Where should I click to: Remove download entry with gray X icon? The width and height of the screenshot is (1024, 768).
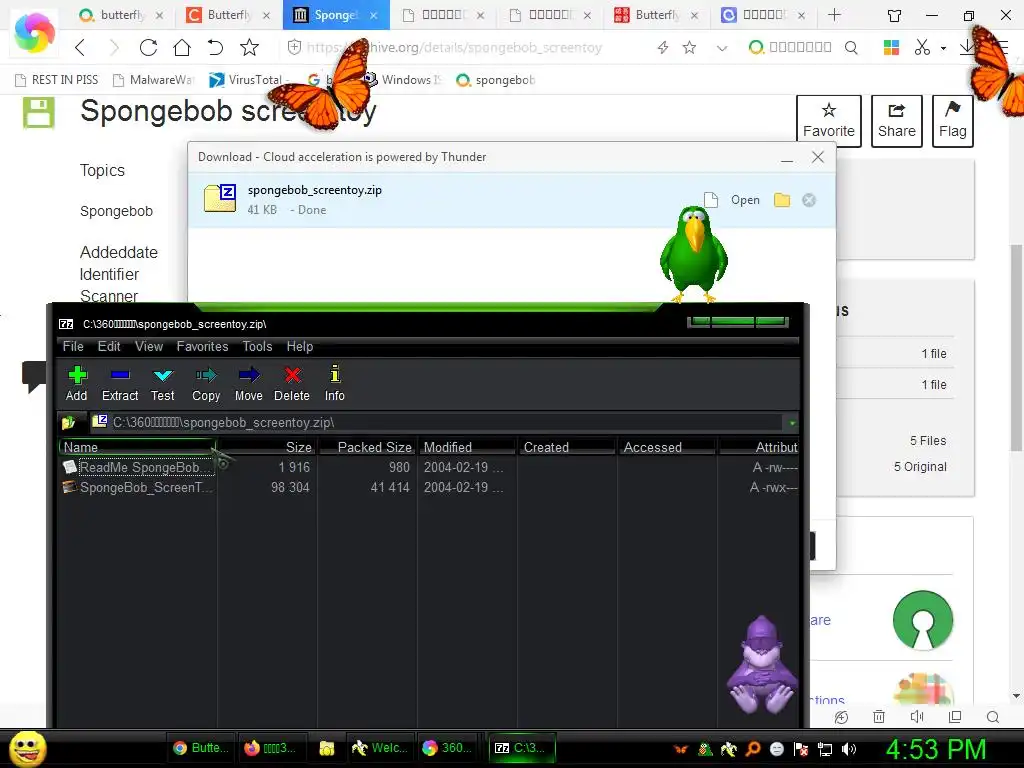coord(808,200)
